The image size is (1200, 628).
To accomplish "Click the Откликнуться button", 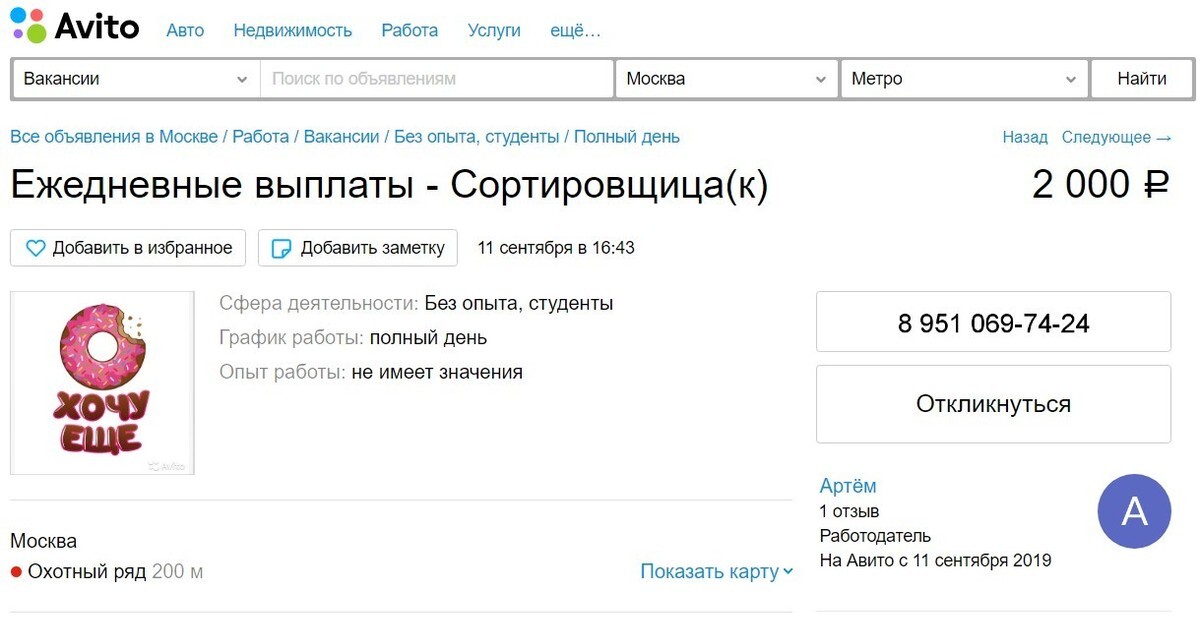I will click(993, 404).
